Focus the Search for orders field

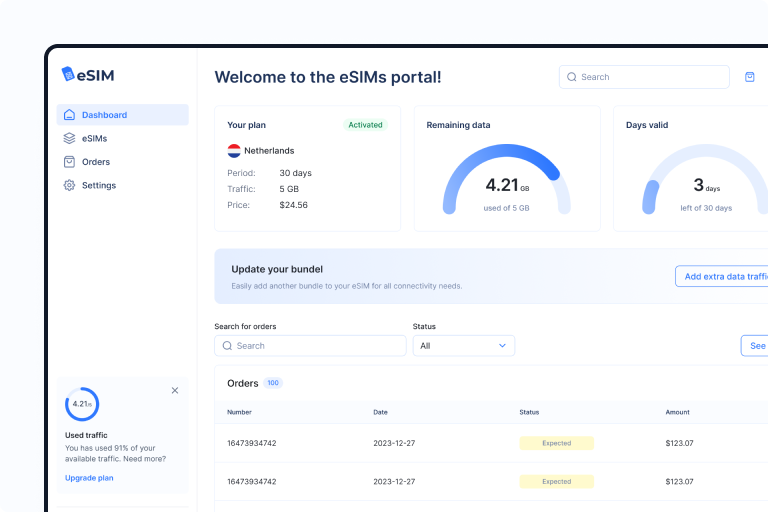tap(310, 346)
